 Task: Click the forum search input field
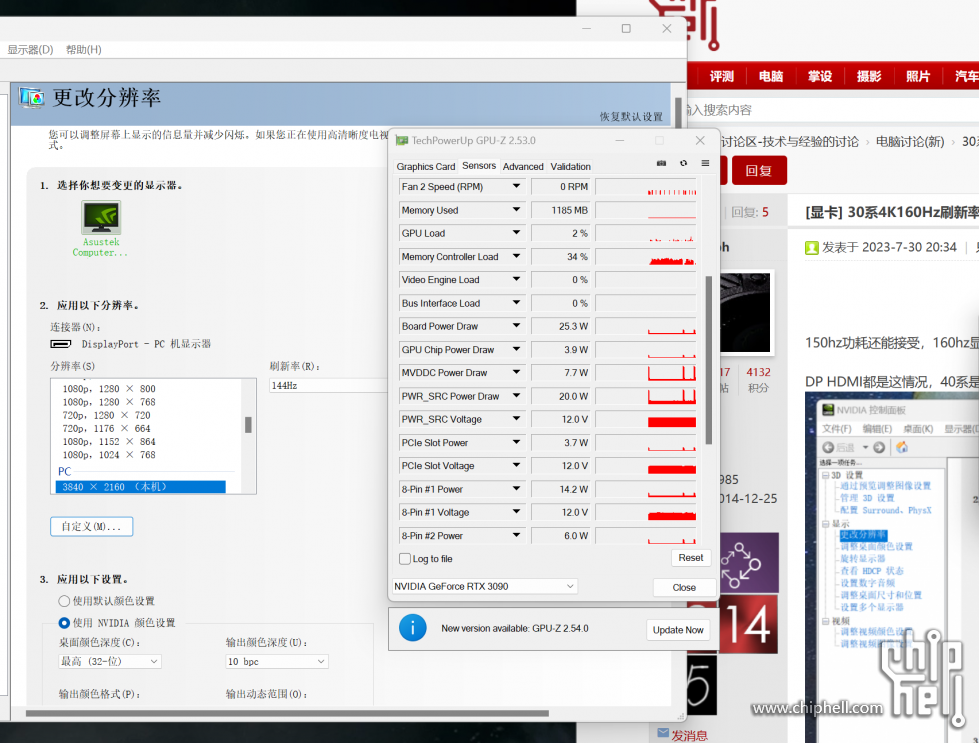click(x=832, y=110)
